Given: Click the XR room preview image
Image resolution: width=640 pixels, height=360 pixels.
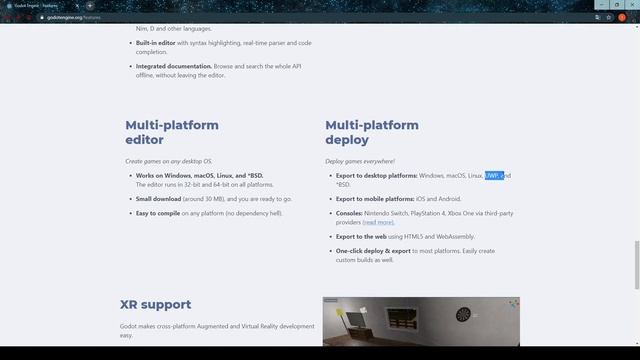Looking at the screenshot, I should [421, 321].
